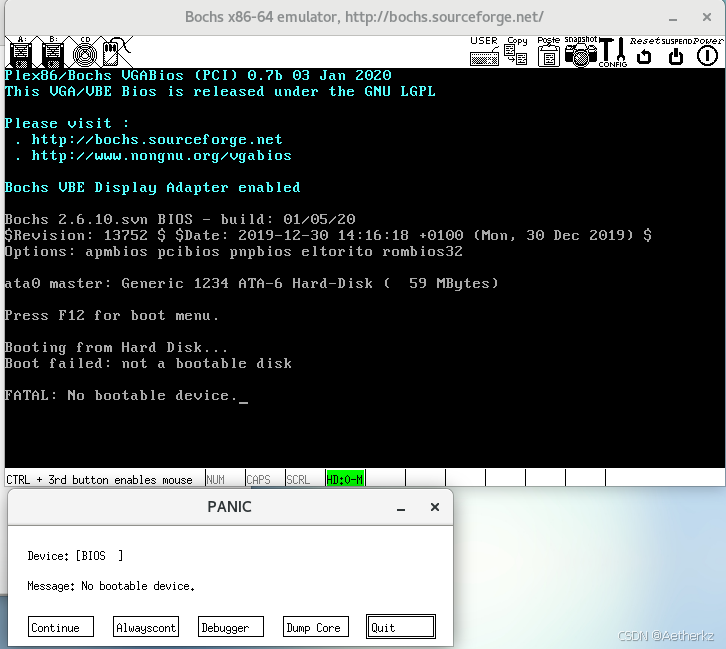Viewport: 726px width, 649px height.
Task: Click the floppy B: drive icon
Action: (53, 52)
